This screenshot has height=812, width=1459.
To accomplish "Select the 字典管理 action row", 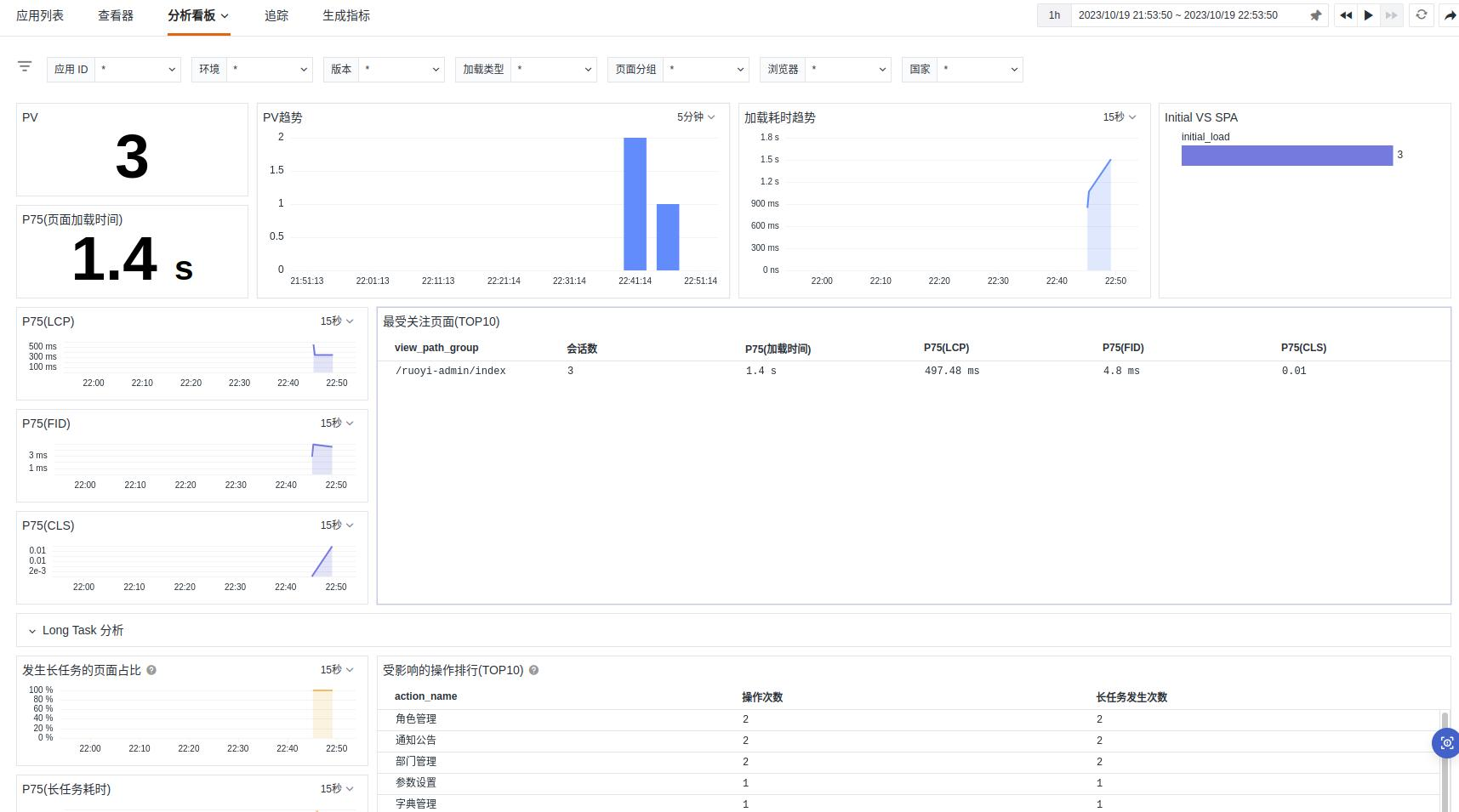I will (909, 803).
